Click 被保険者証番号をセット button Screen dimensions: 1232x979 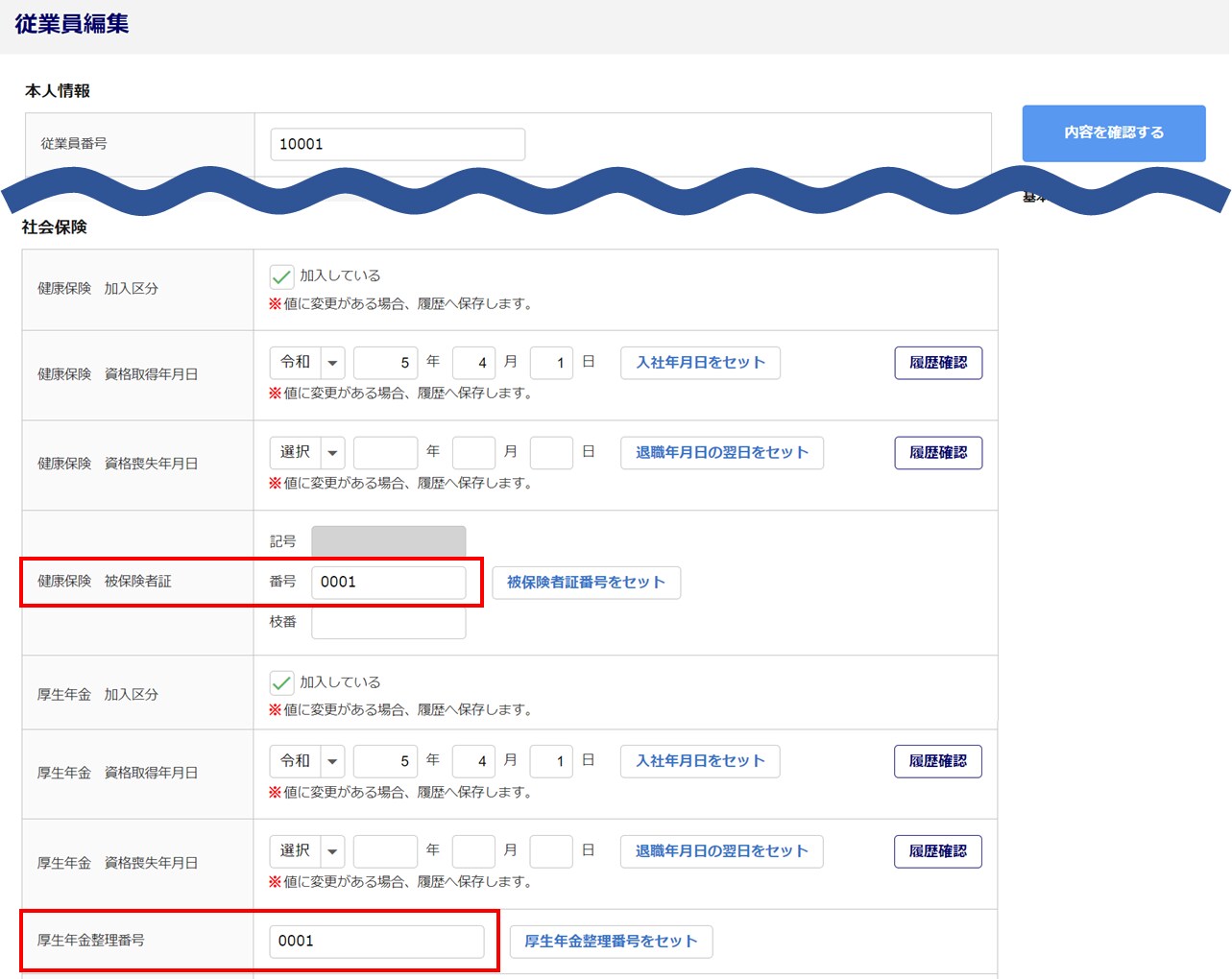coord(586,583)
